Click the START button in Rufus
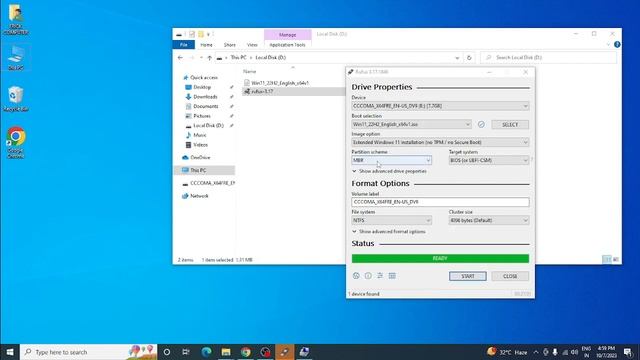 click(x=468, y=276)
